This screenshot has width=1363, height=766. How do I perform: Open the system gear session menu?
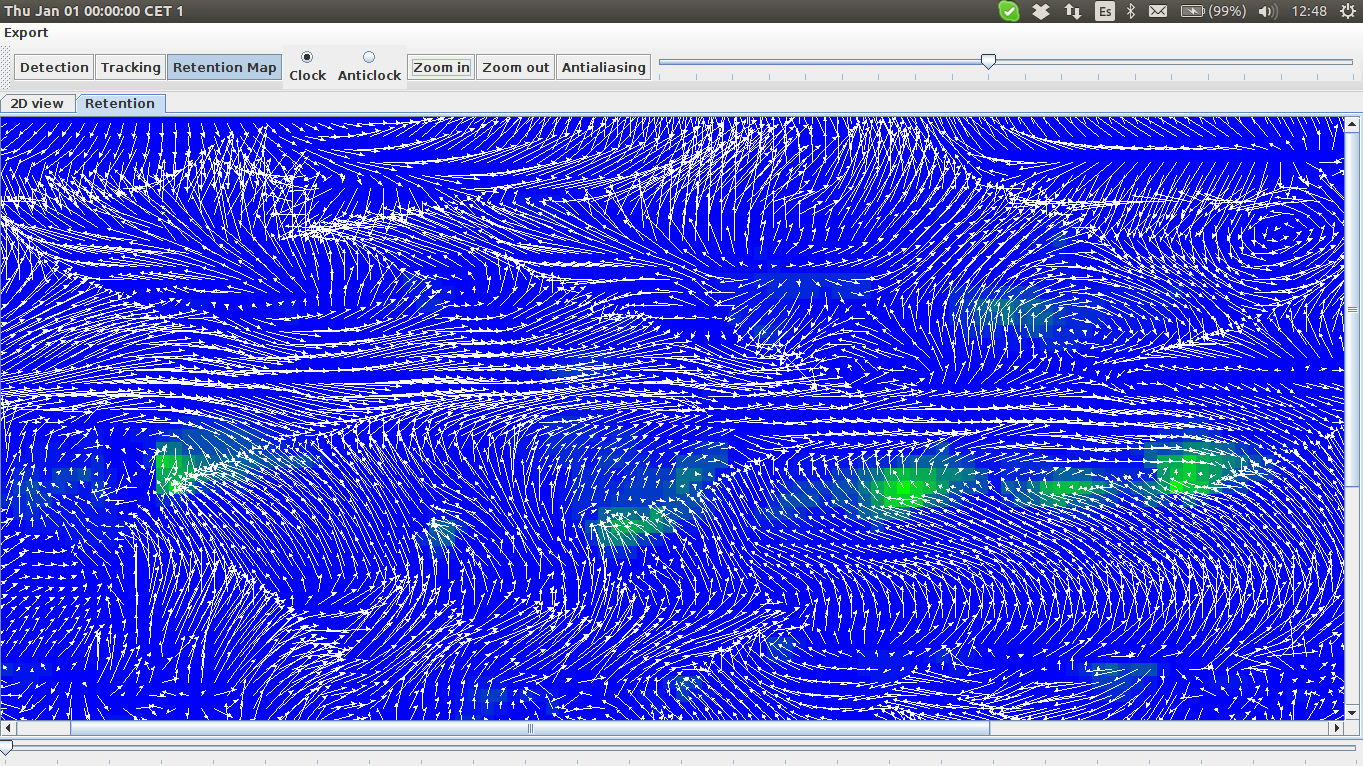tap(1346, 11)
